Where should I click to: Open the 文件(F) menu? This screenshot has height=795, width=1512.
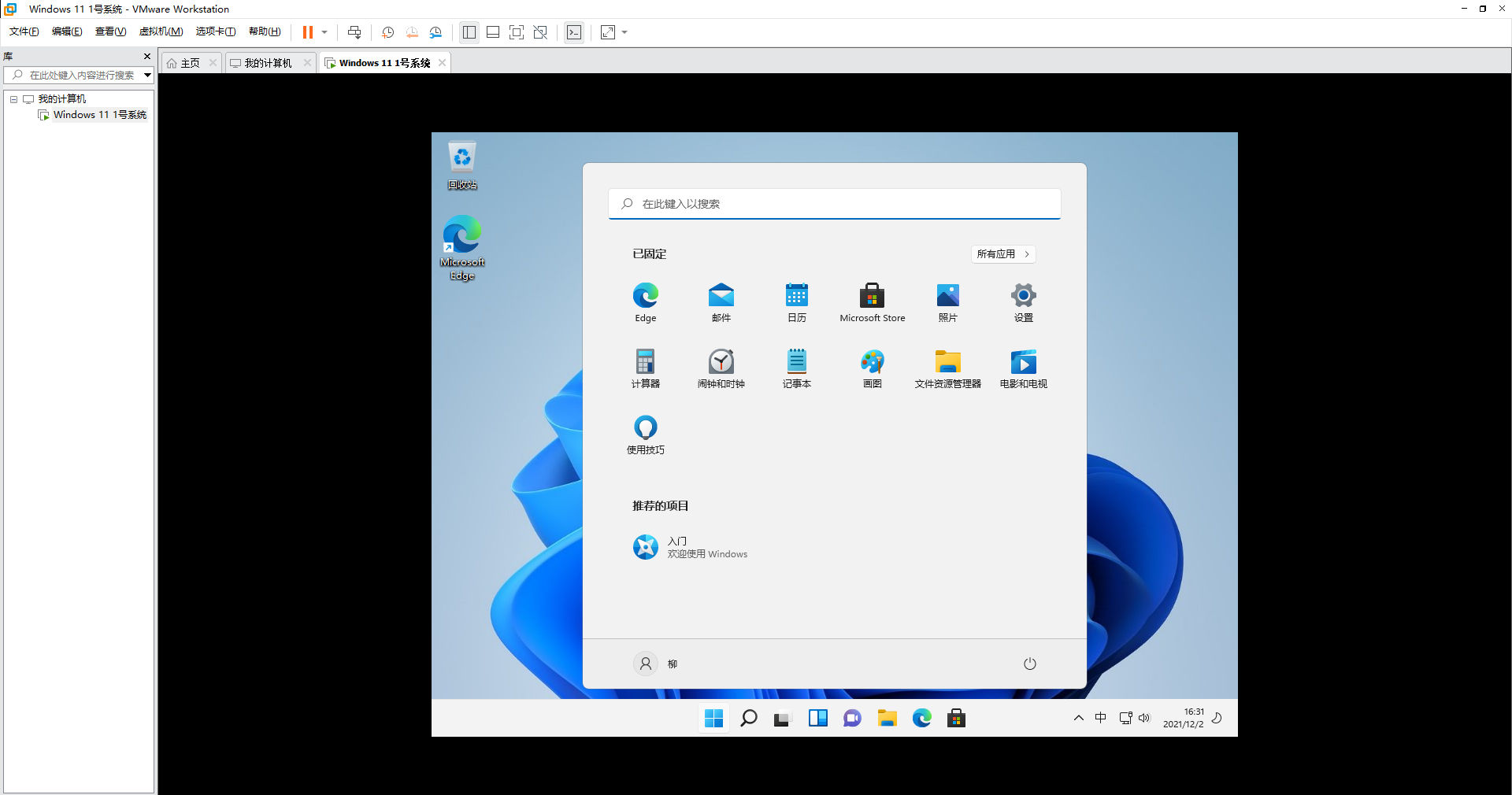coord(24,31)
